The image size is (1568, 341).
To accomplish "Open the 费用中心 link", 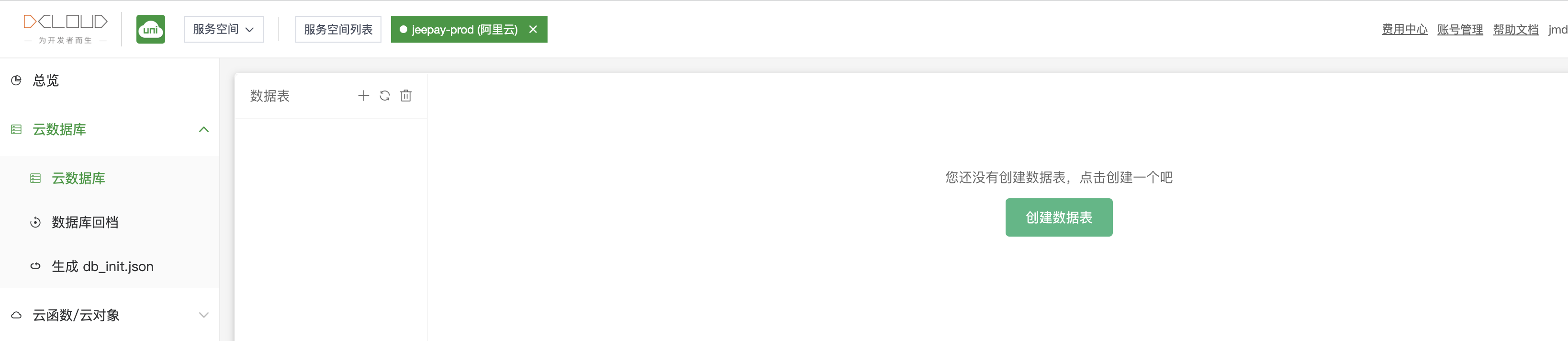I will pos(1404,29).
